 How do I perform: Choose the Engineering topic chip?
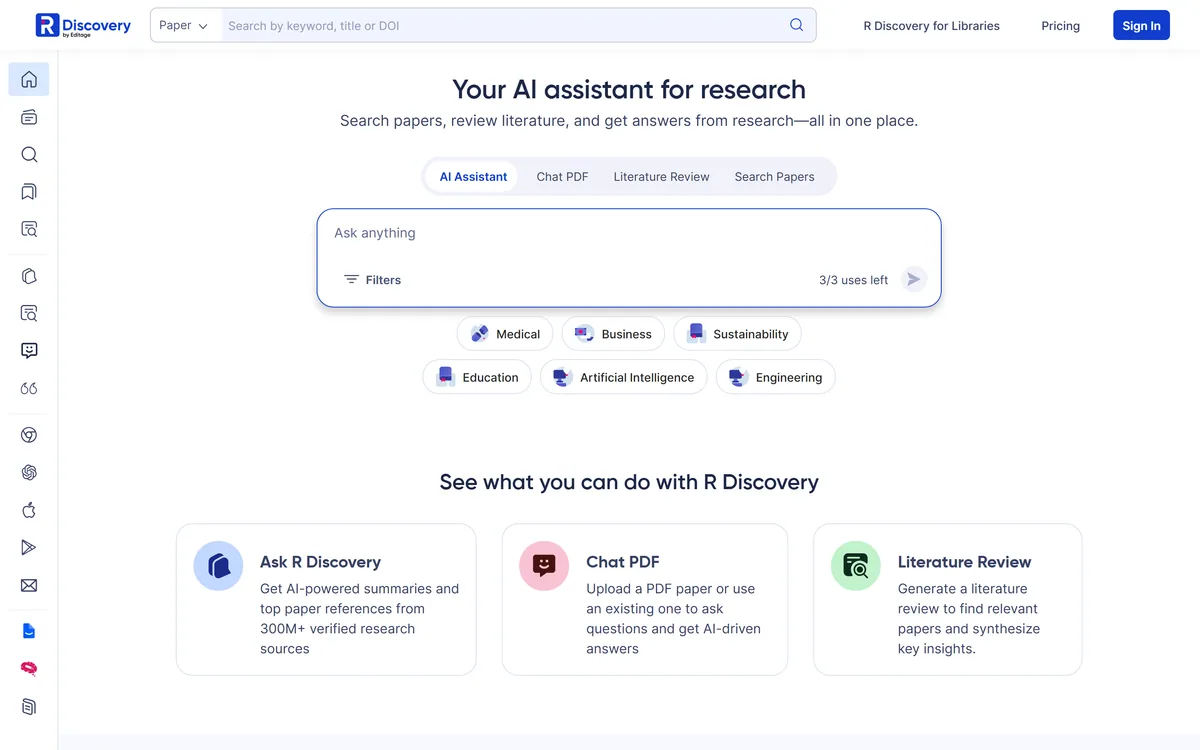[x=775, y=377]
